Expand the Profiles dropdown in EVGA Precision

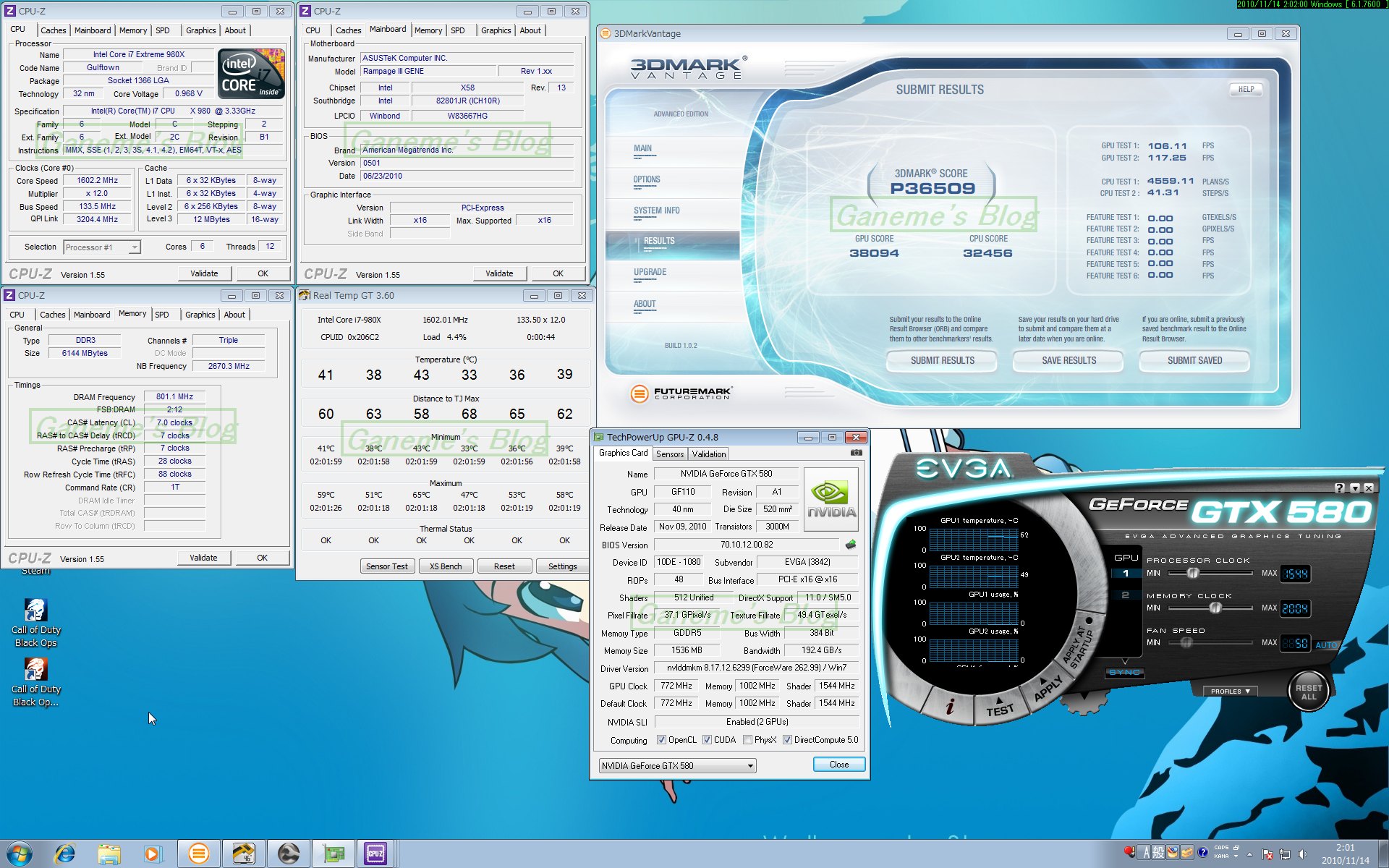coord(1230,692)
